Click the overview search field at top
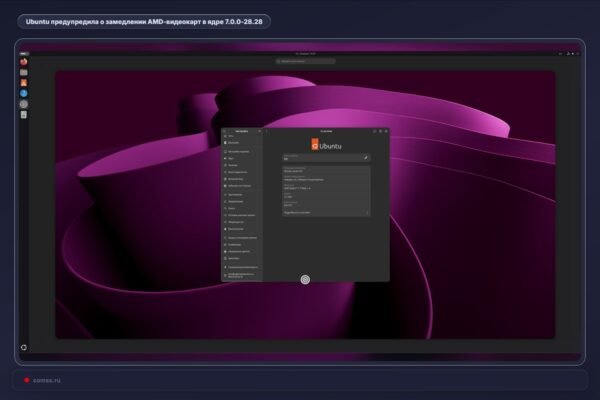This screenshot has width=600, height=400. coord(305,61)
